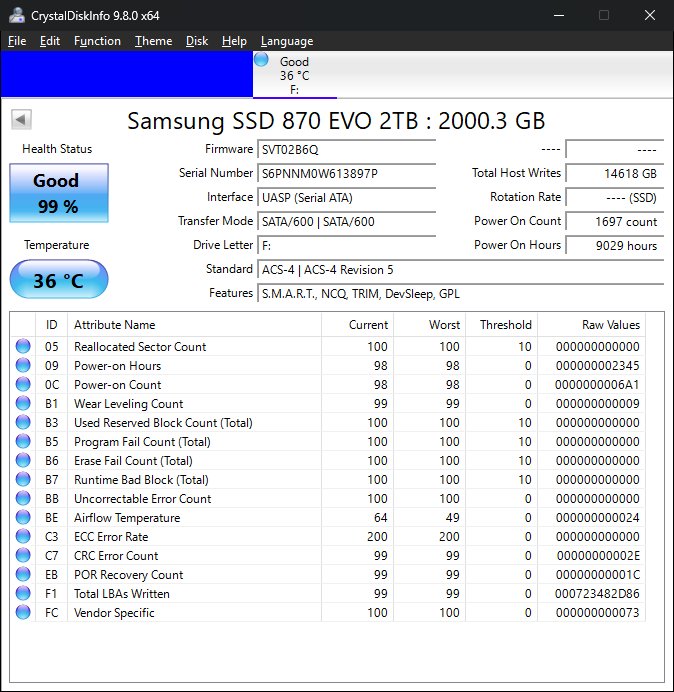Click the Worst column header
Viewport: 674px width, 692px height.
coord(429,325)
